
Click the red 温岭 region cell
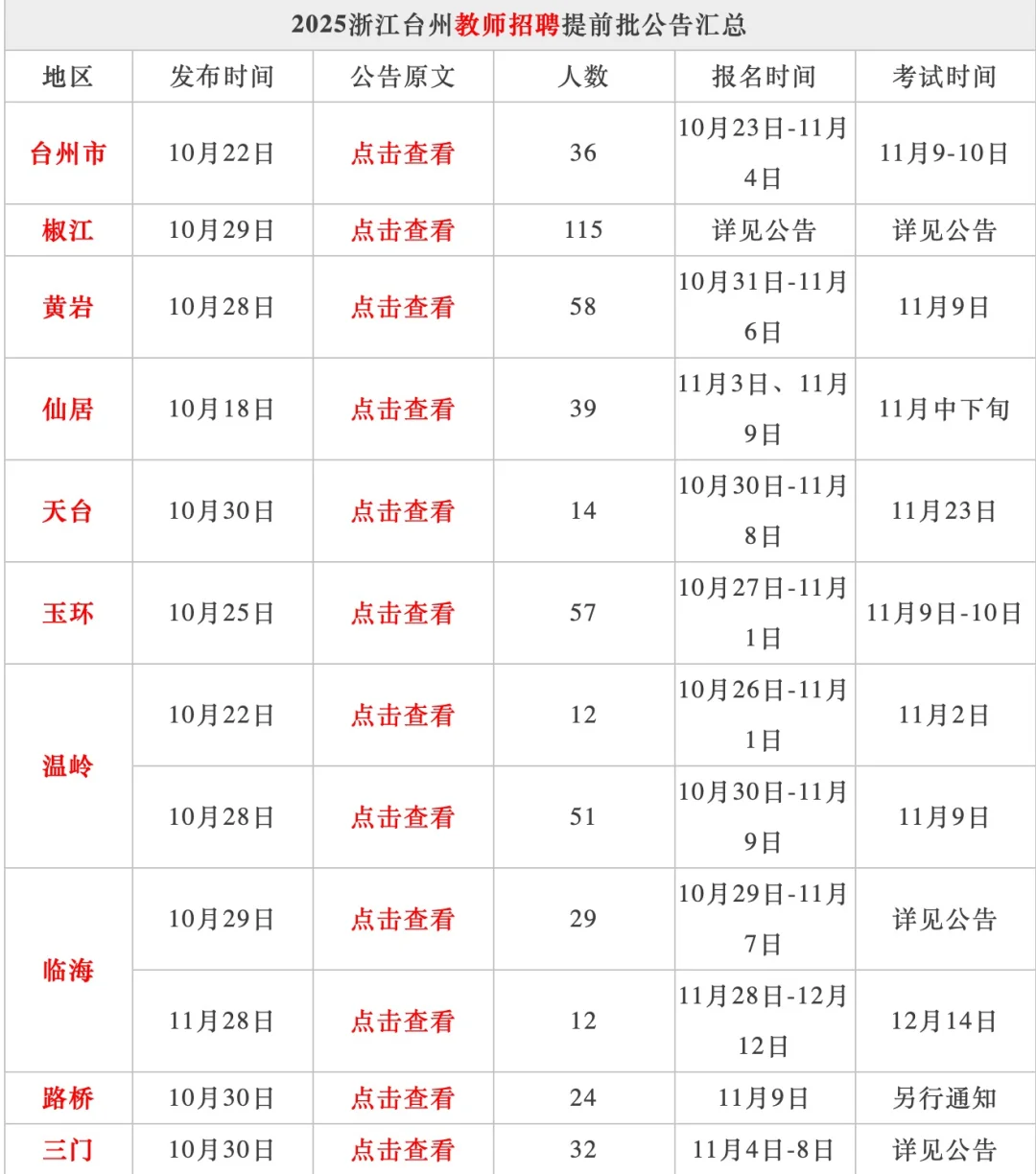click(x=68, y=766)
